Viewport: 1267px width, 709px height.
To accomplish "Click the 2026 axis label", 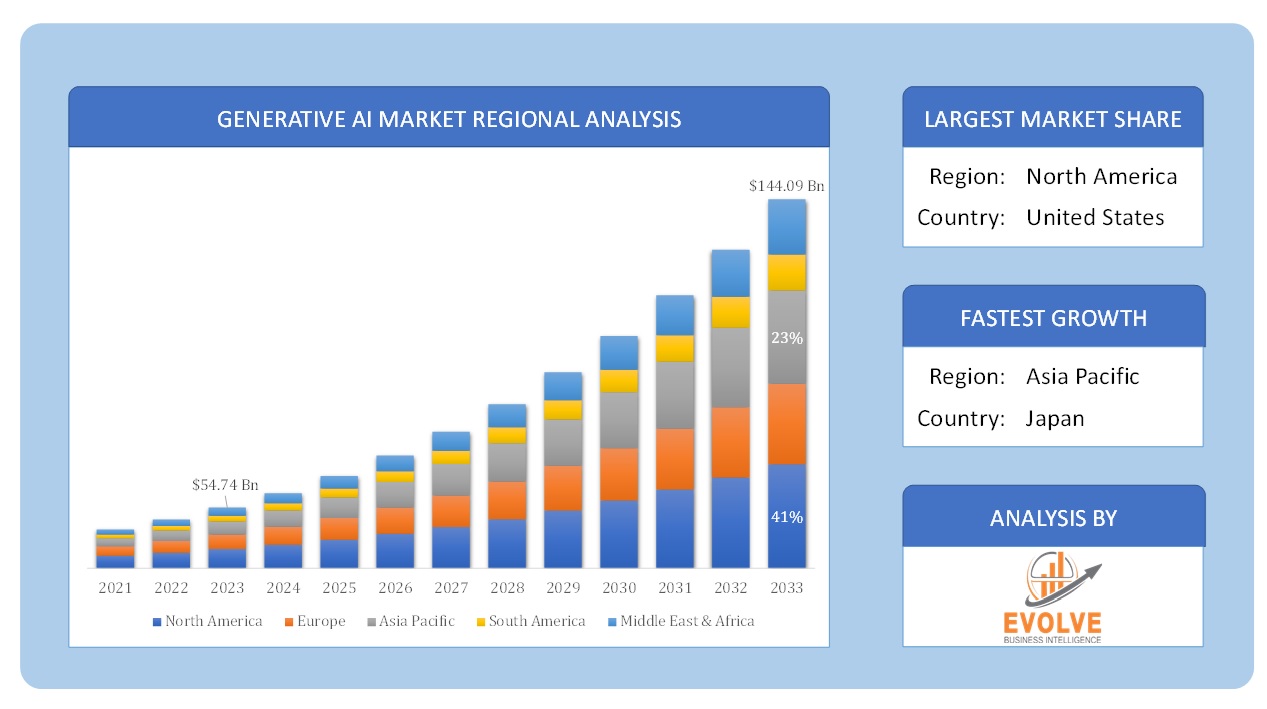I will [395, 588].
